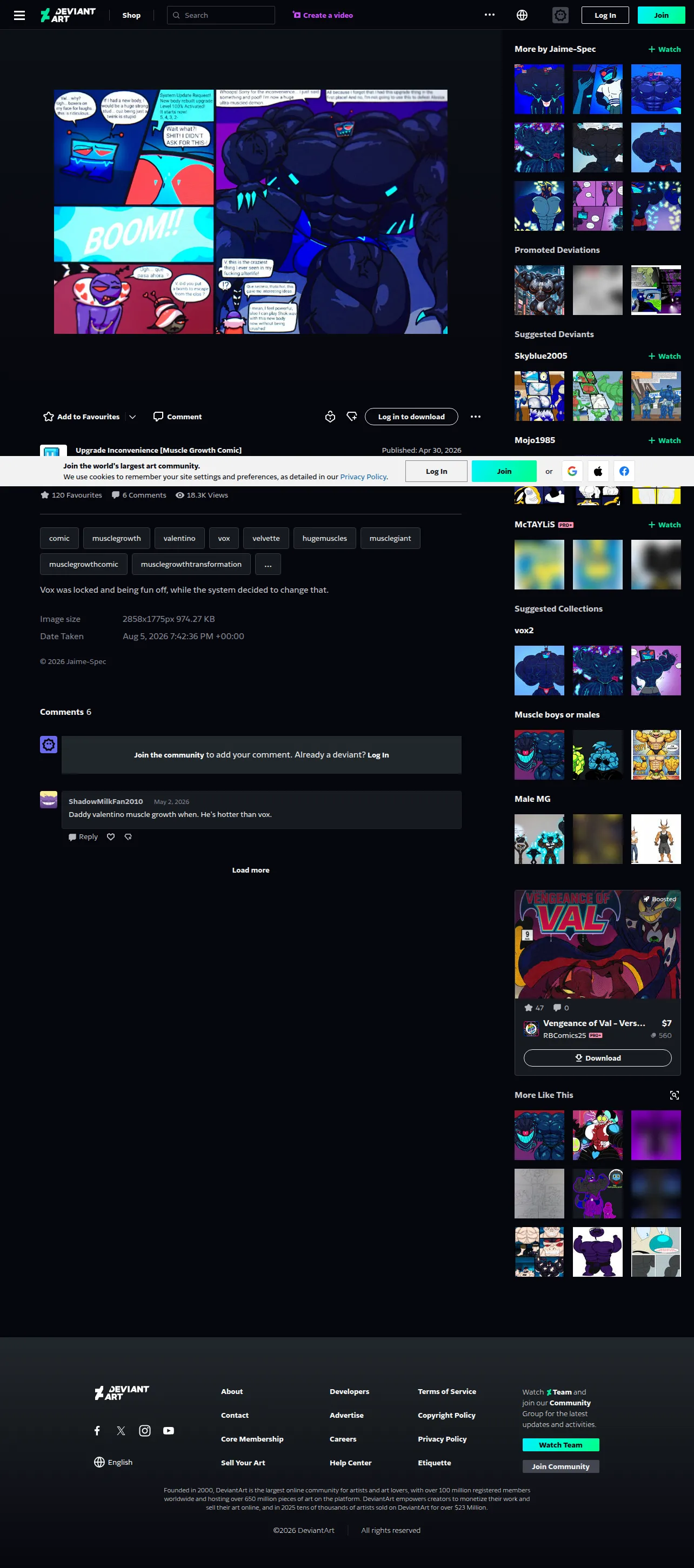Click the teal Join button in header
694x1568 pixels.
pos(662,15)
